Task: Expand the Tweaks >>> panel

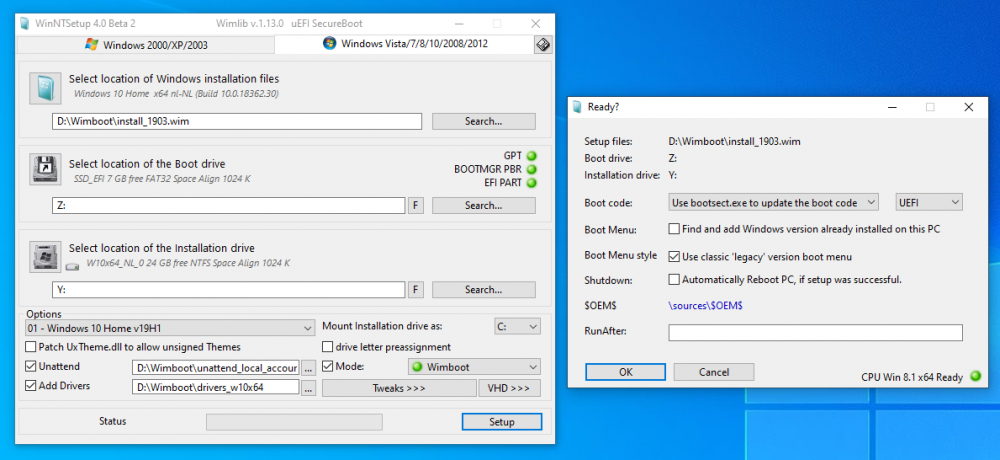Action: point(399,388)
